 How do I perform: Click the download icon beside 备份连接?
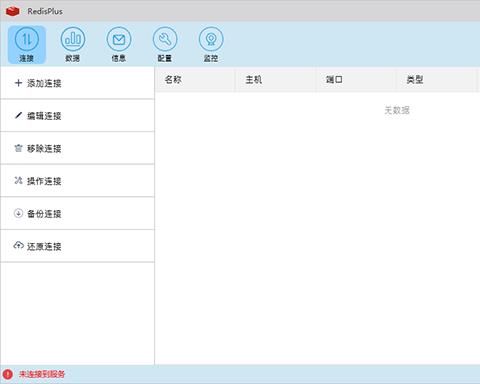tap(18, 213)
